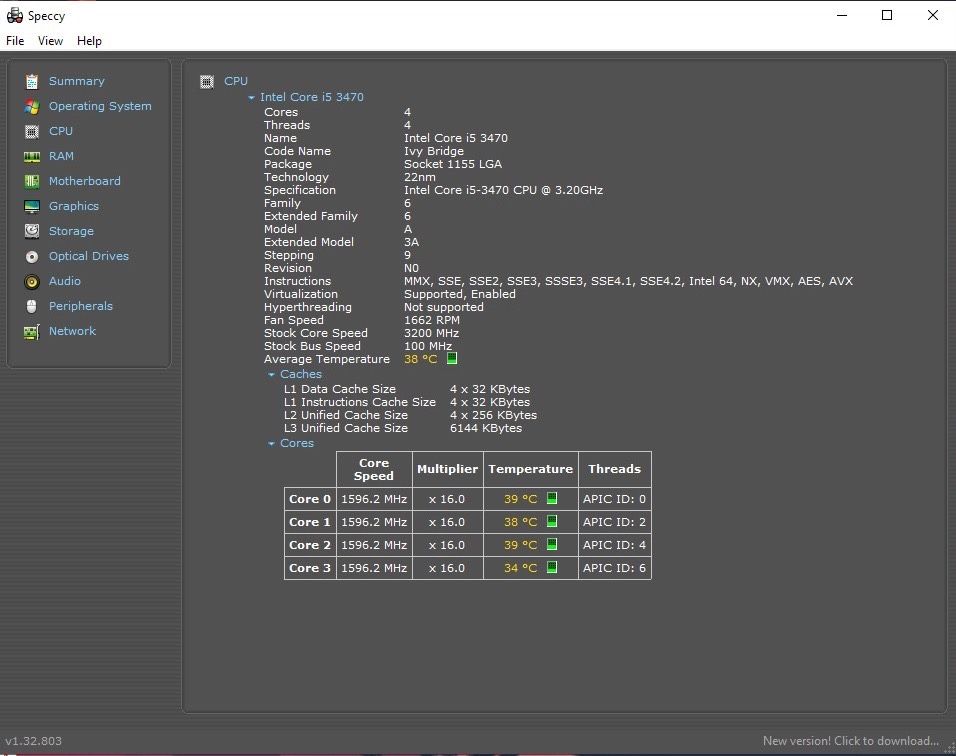View the Graphics section
The width and height of the screenshot is (956, 756).
point(74,206)
